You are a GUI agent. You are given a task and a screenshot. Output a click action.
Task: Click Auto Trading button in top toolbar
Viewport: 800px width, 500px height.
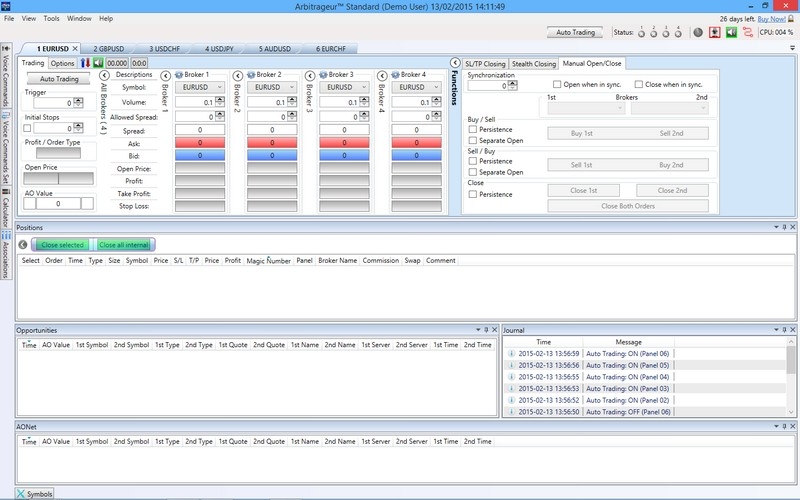575,32
